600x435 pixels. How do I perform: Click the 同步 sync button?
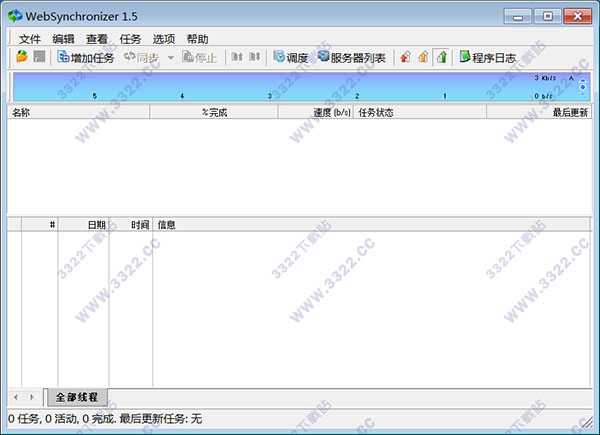141,57
